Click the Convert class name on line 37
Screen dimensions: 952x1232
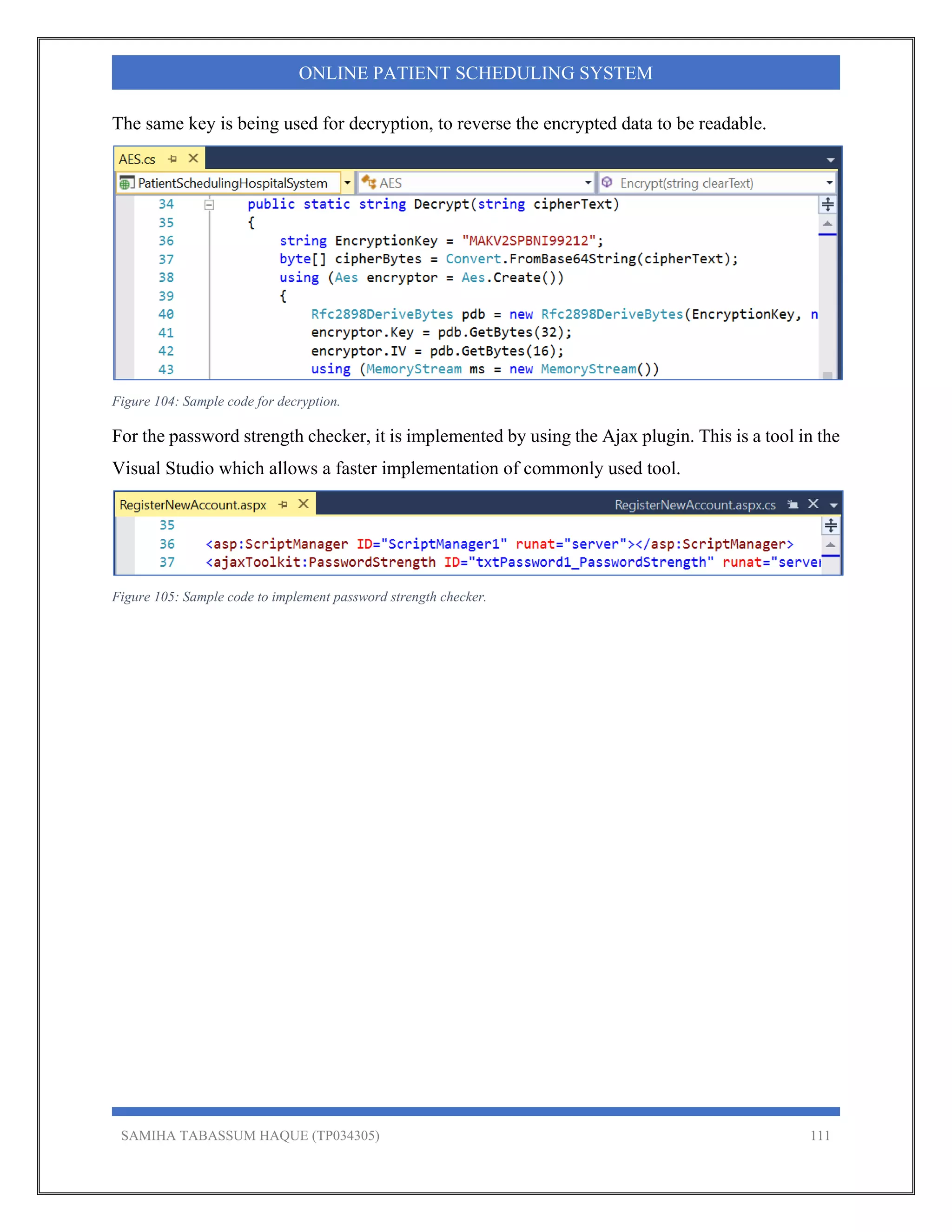473,259
